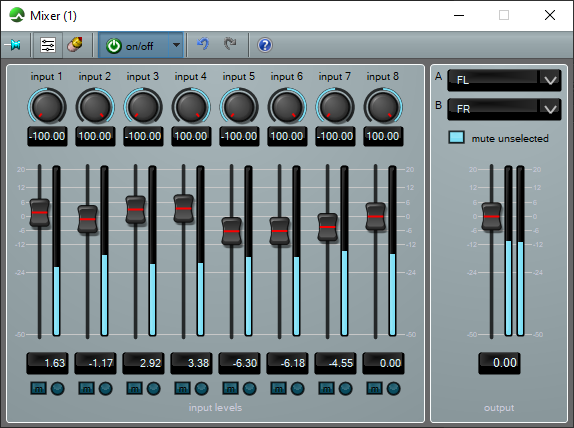Mute input 3 with its m button
Viewport: 574px width, 428px height.
tap(134, 388)
